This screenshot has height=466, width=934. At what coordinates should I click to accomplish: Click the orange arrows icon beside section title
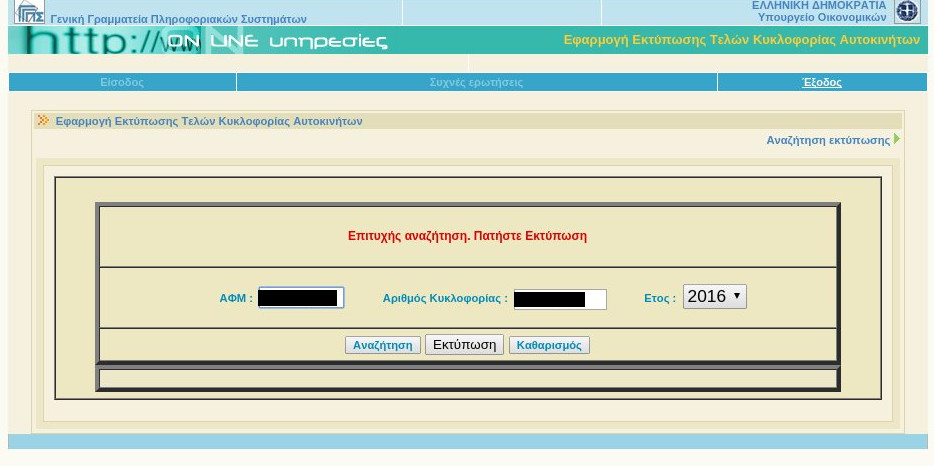[42, 121]
